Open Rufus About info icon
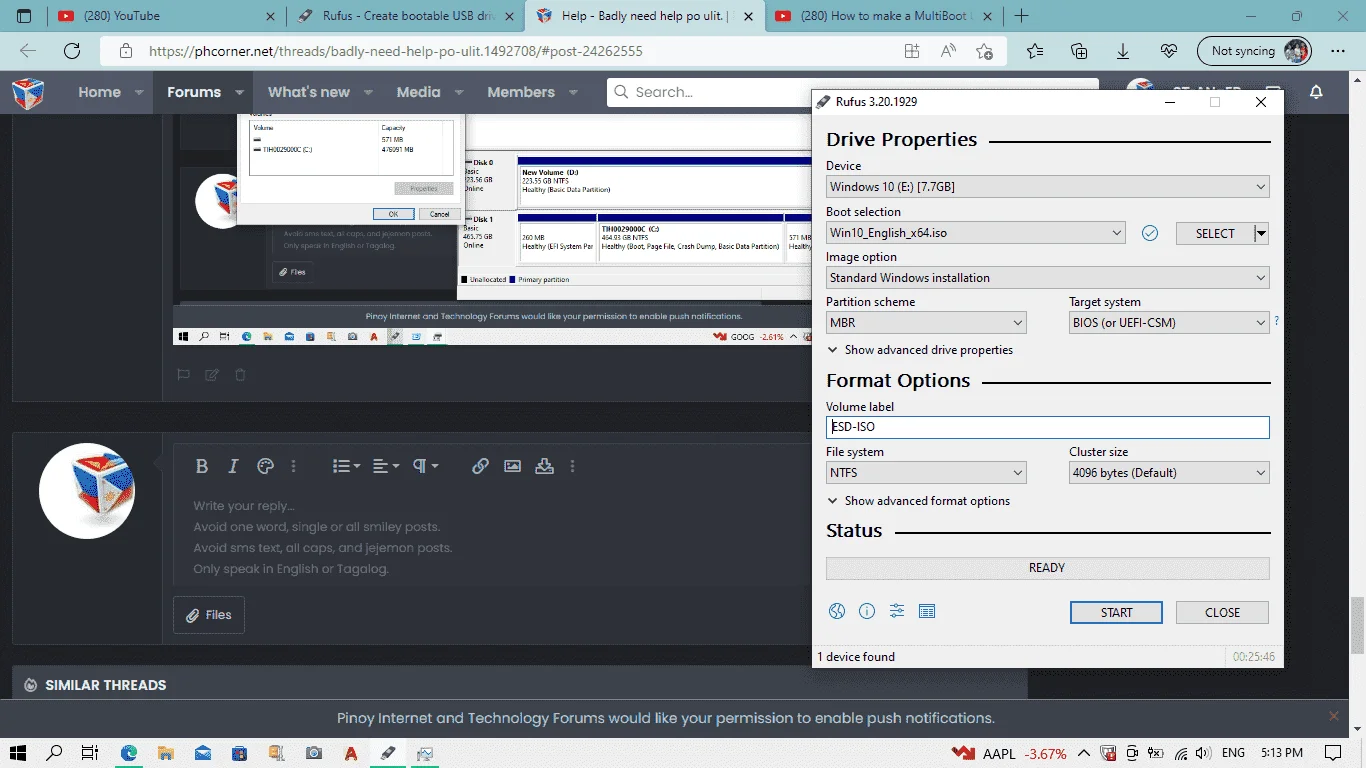 867,611
